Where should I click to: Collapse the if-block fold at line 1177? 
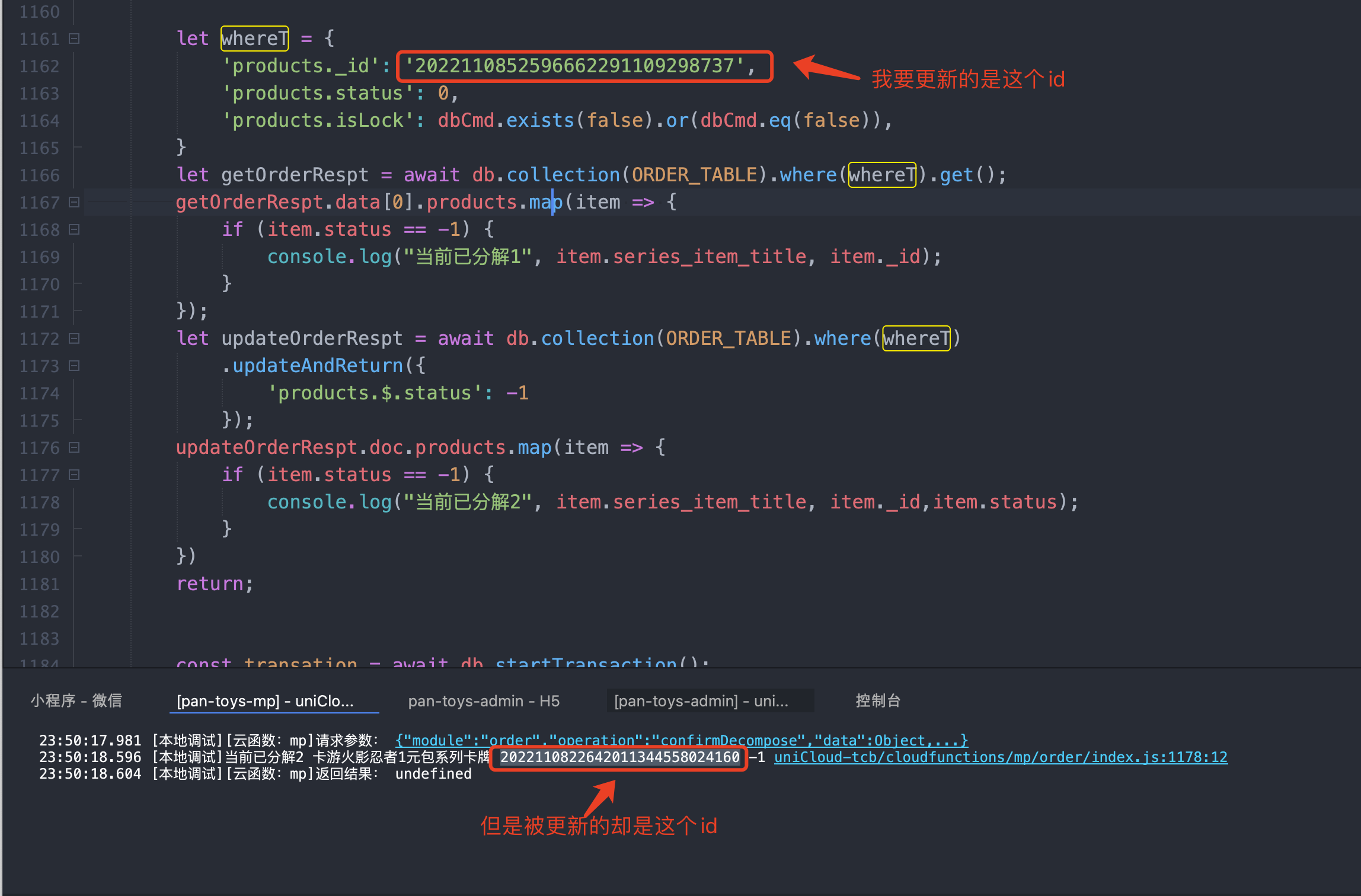74,475
